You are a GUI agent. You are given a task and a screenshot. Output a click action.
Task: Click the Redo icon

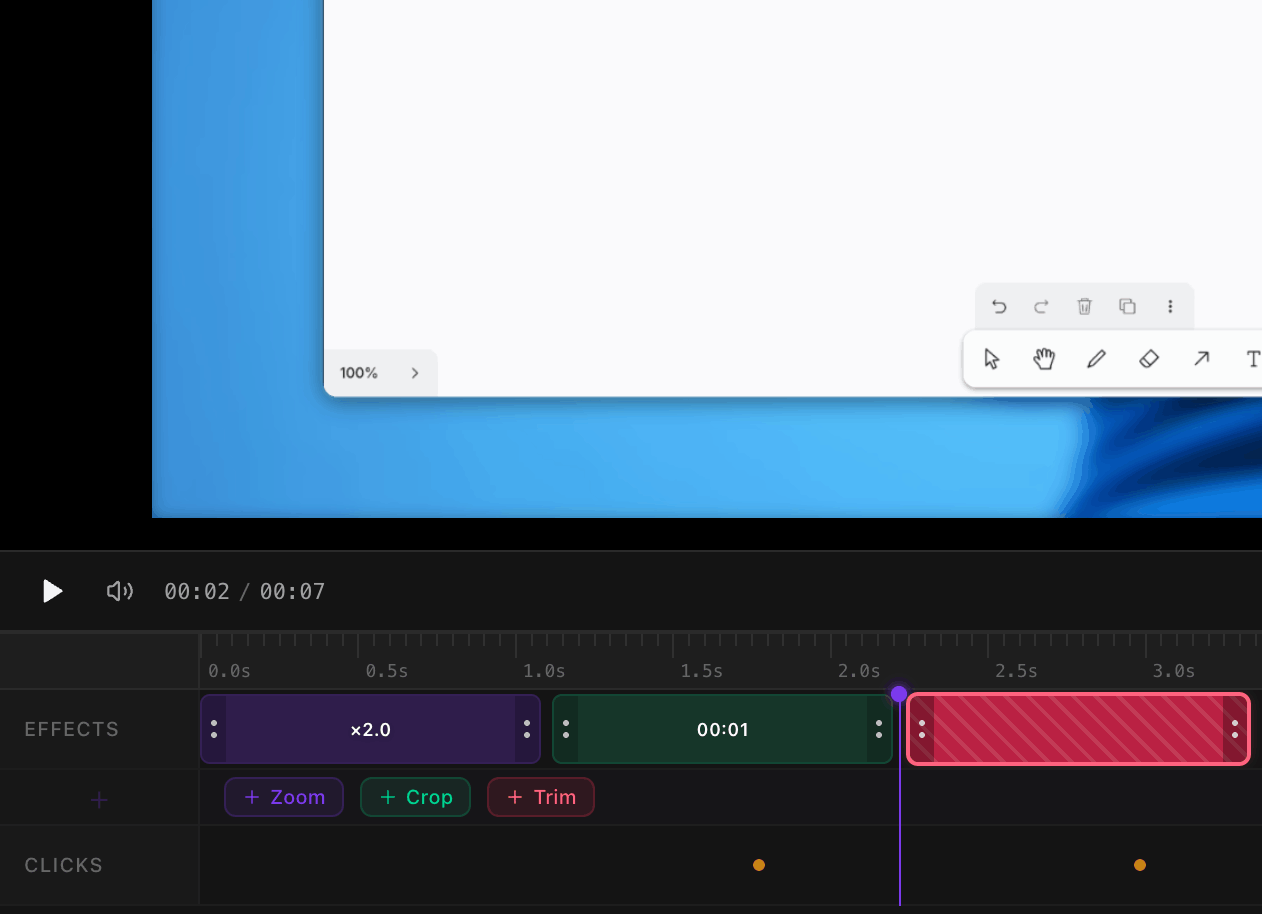coord(1041,306)
